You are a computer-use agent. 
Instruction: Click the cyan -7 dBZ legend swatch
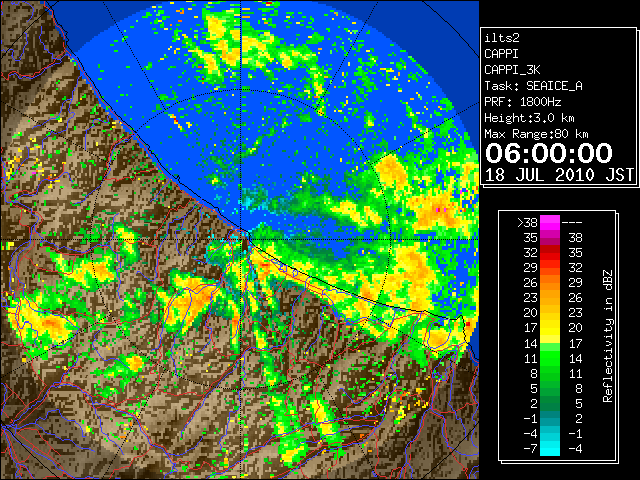[550, 449]
